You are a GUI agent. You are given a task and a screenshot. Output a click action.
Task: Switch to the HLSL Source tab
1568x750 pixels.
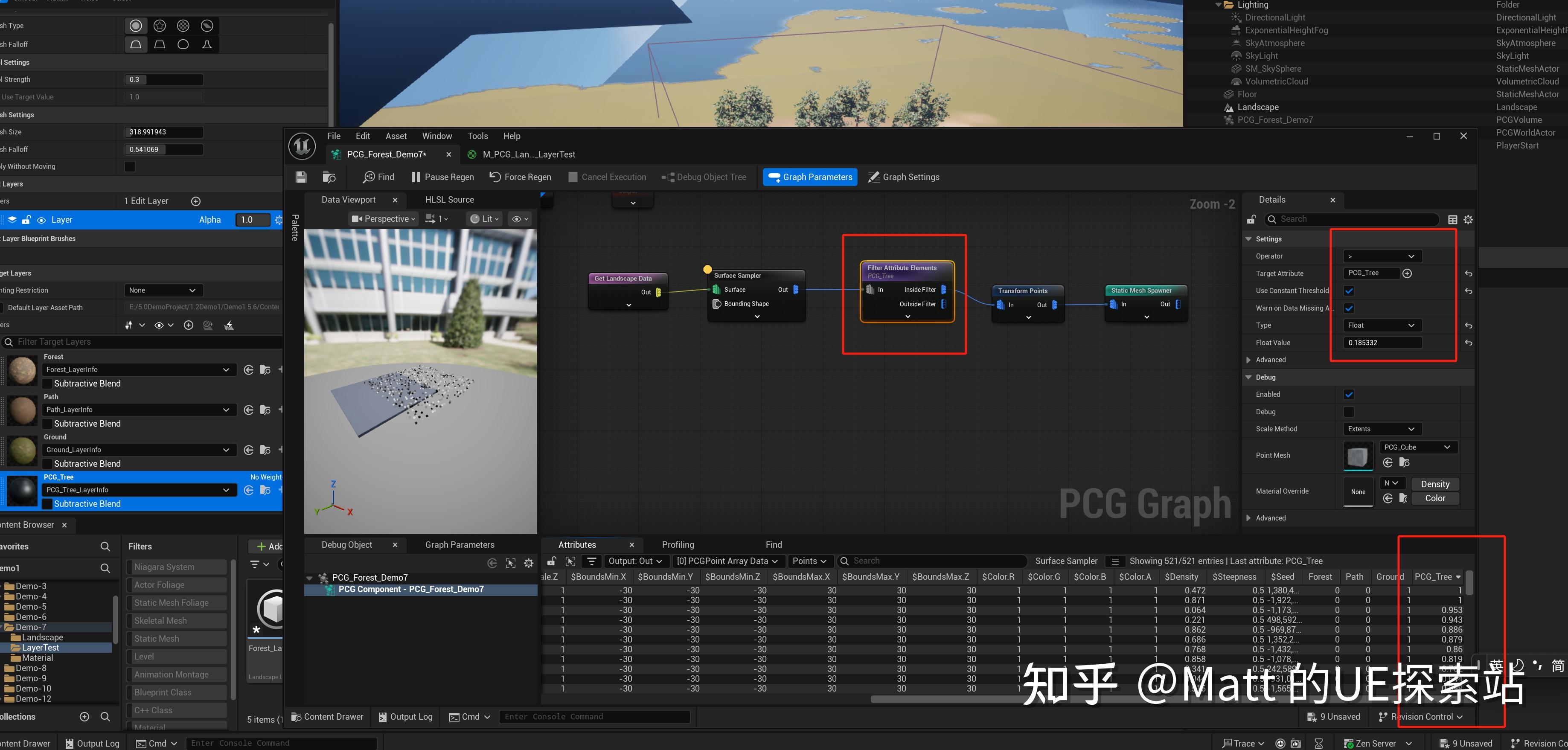coord(449,200)
